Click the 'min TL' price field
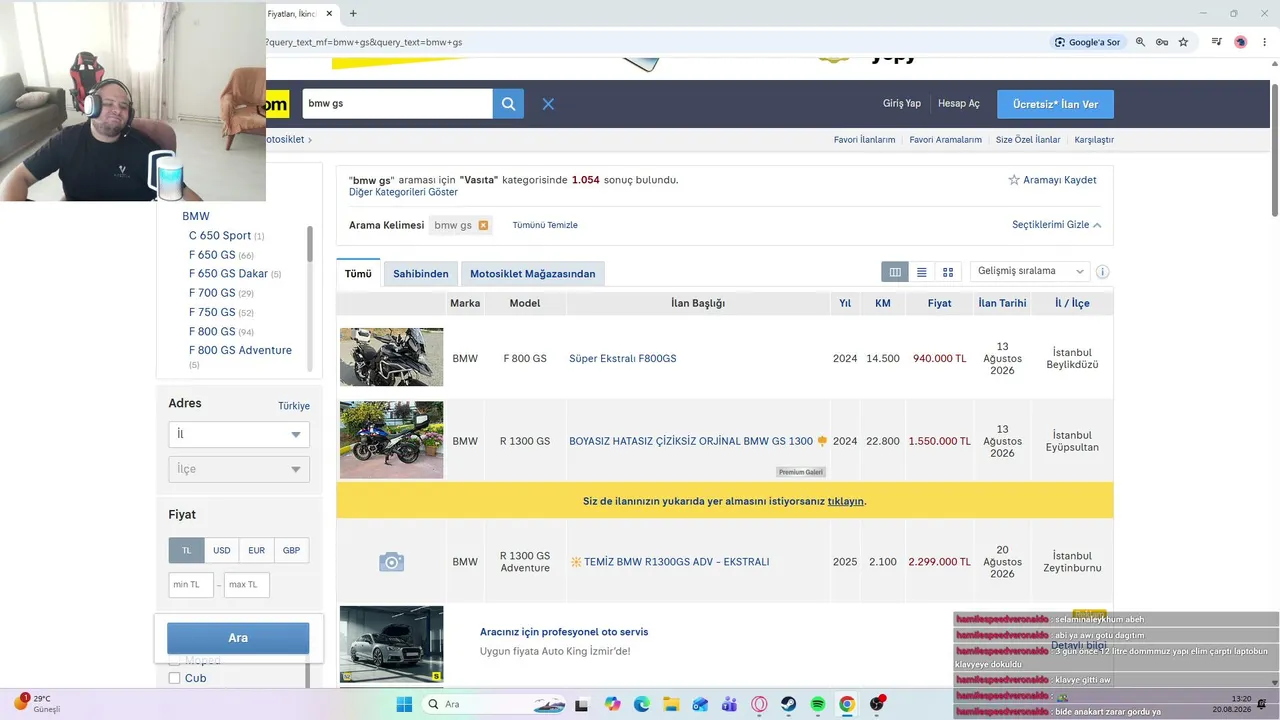The width and height of the screenshot is (1280, 720). 191,585
